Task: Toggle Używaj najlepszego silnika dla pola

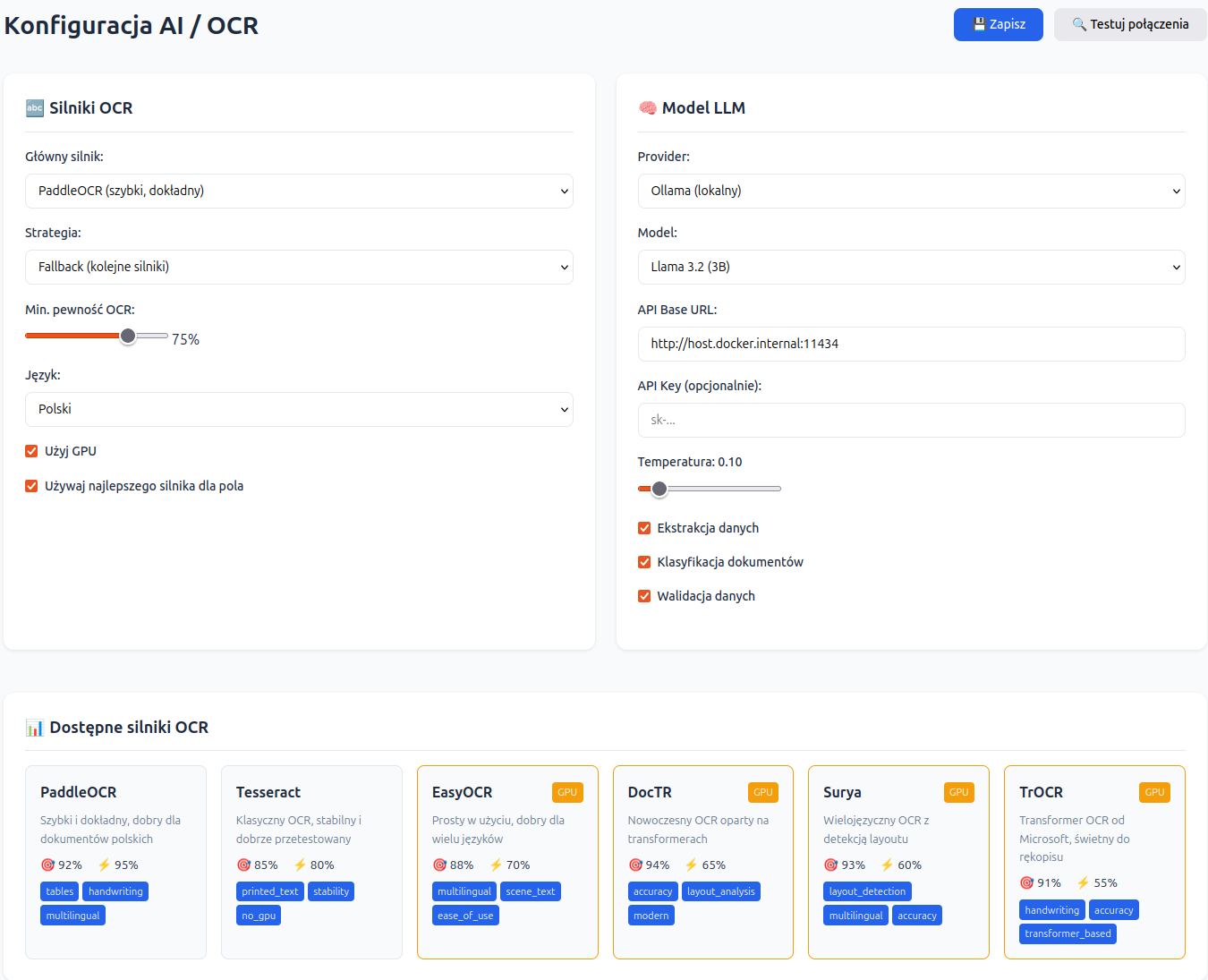Action: pyautogui.click(x=31, y=486)
